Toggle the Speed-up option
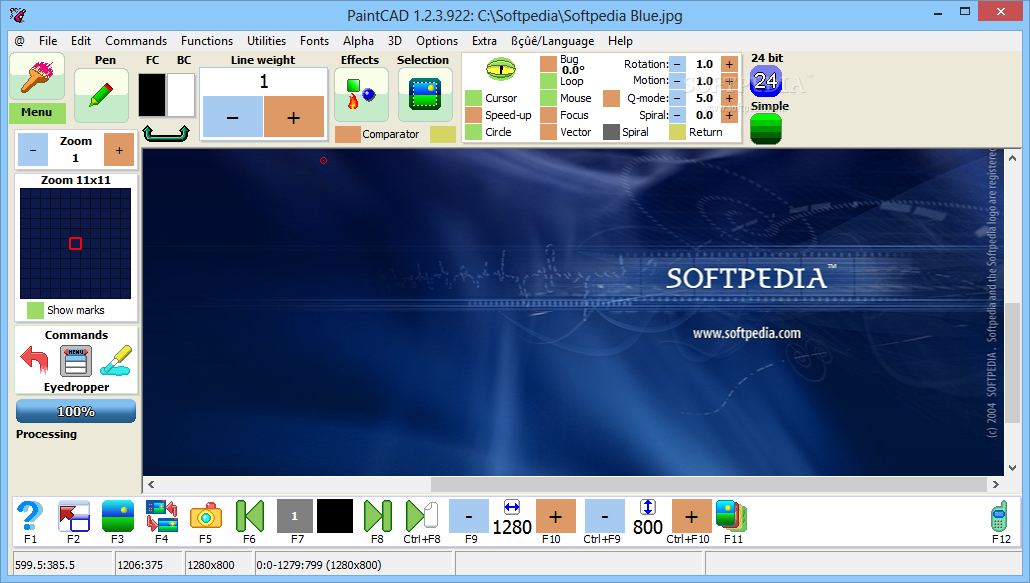 [474, 115]
